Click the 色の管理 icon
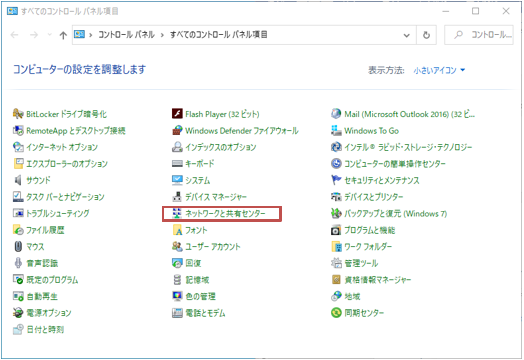Screen dimensions: 524x360 point(177,296)
